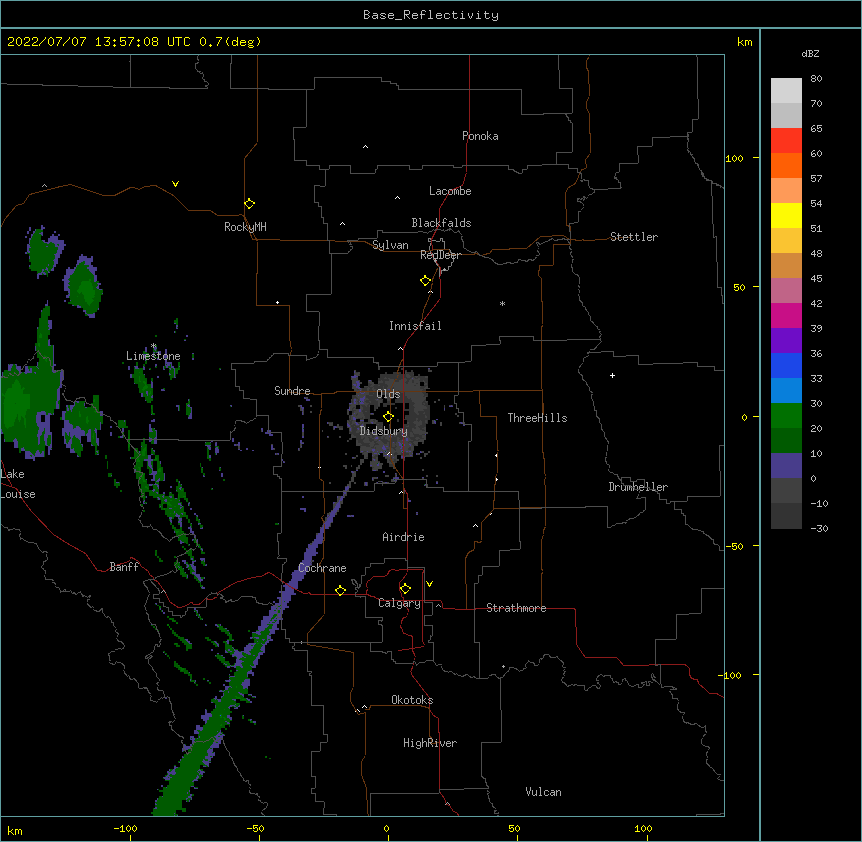Click the 50 tick label on right vertical axis
Image resolution: width=862 pixels, height=842 pixels.
(x=739, y=287)
